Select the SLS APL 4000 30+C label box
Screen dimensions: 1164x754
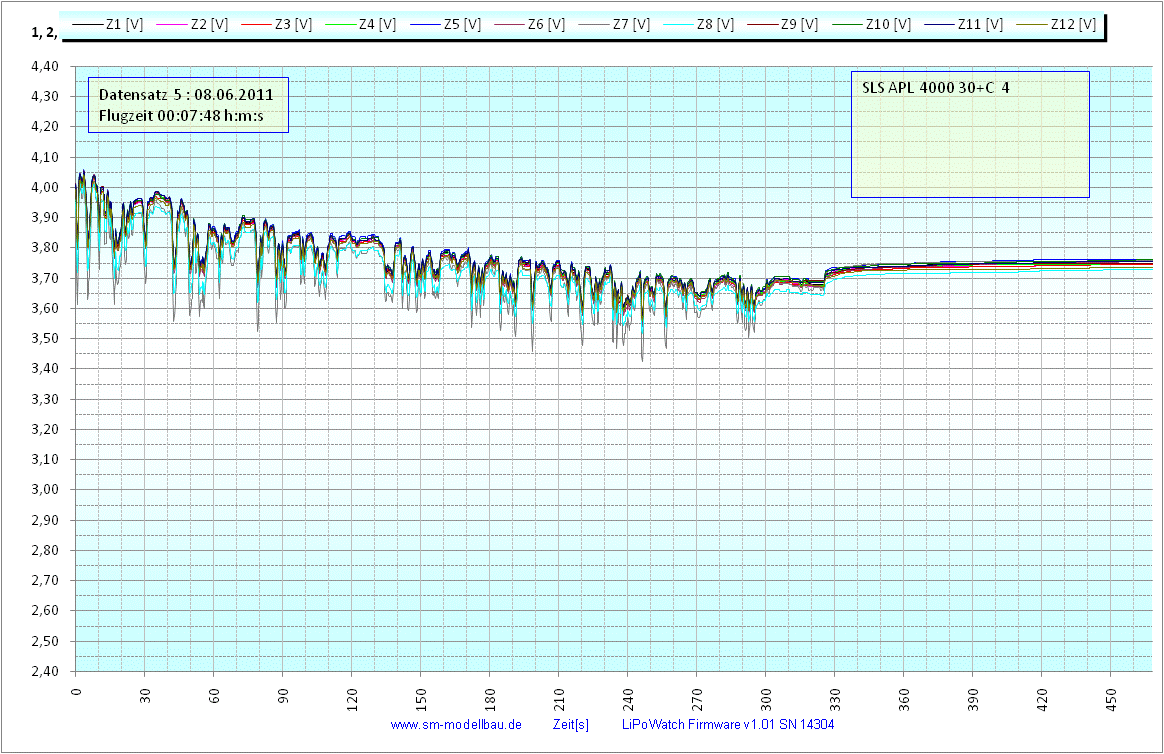(x=969, y=134)
